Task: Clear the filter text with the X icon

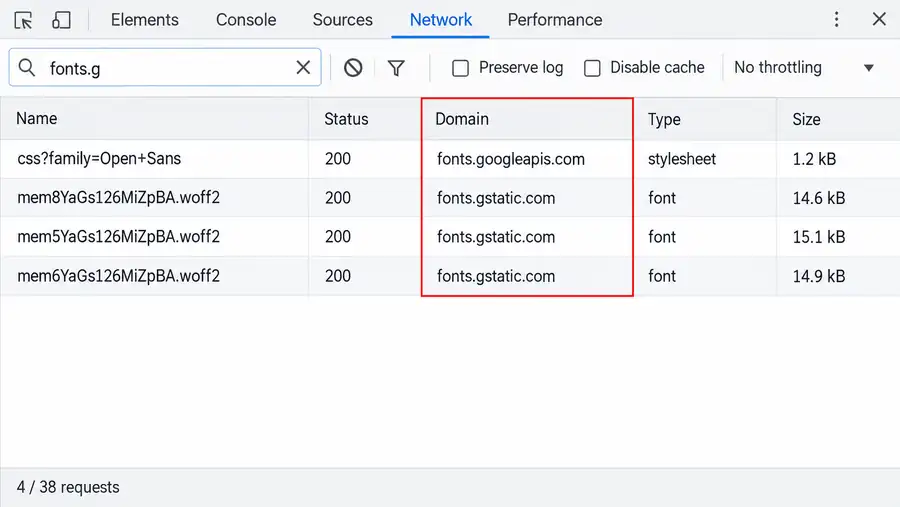Action: click(x=303, y=68)
